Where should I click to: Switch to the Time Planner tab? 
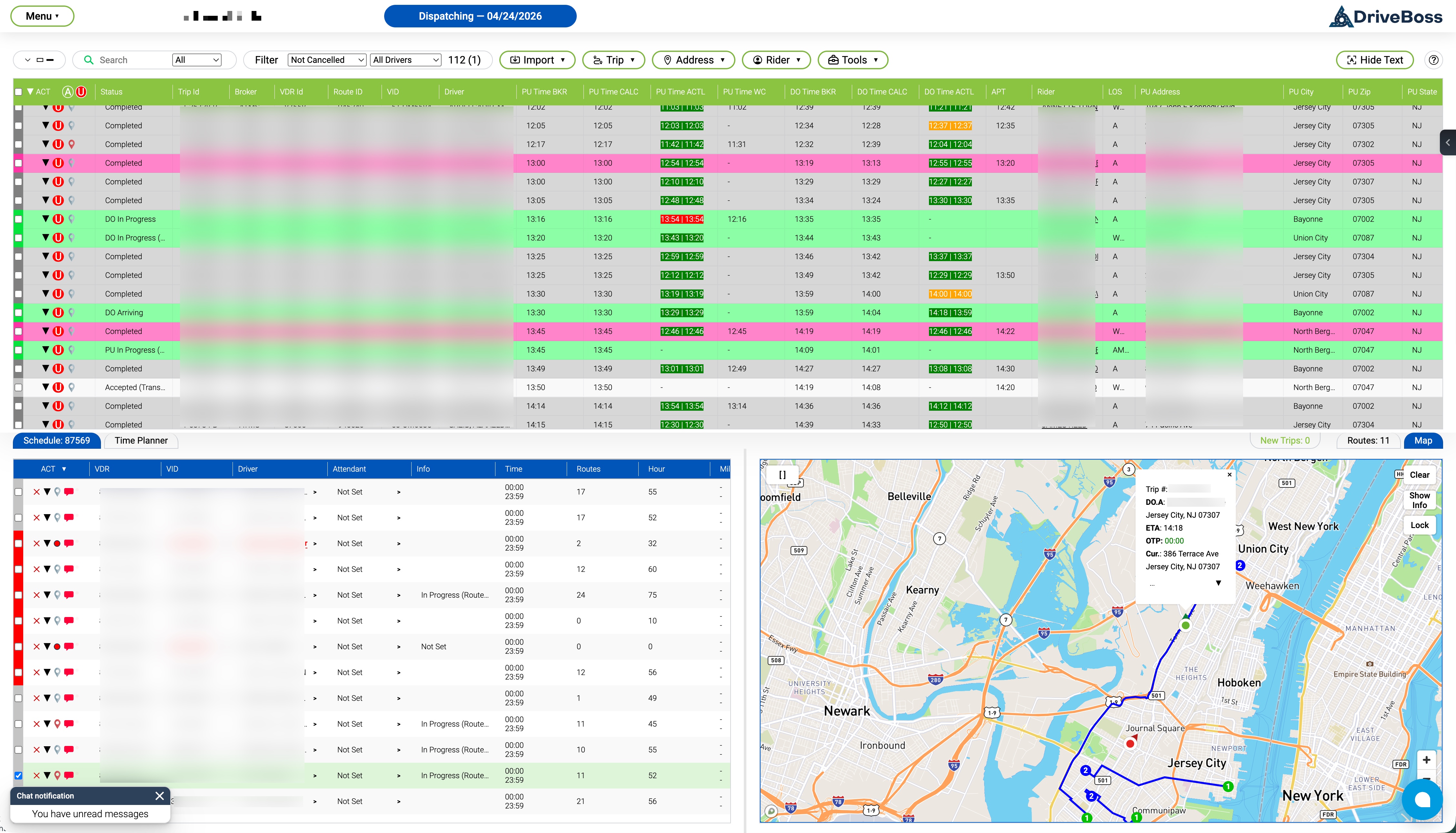click(x=141, y=441)
